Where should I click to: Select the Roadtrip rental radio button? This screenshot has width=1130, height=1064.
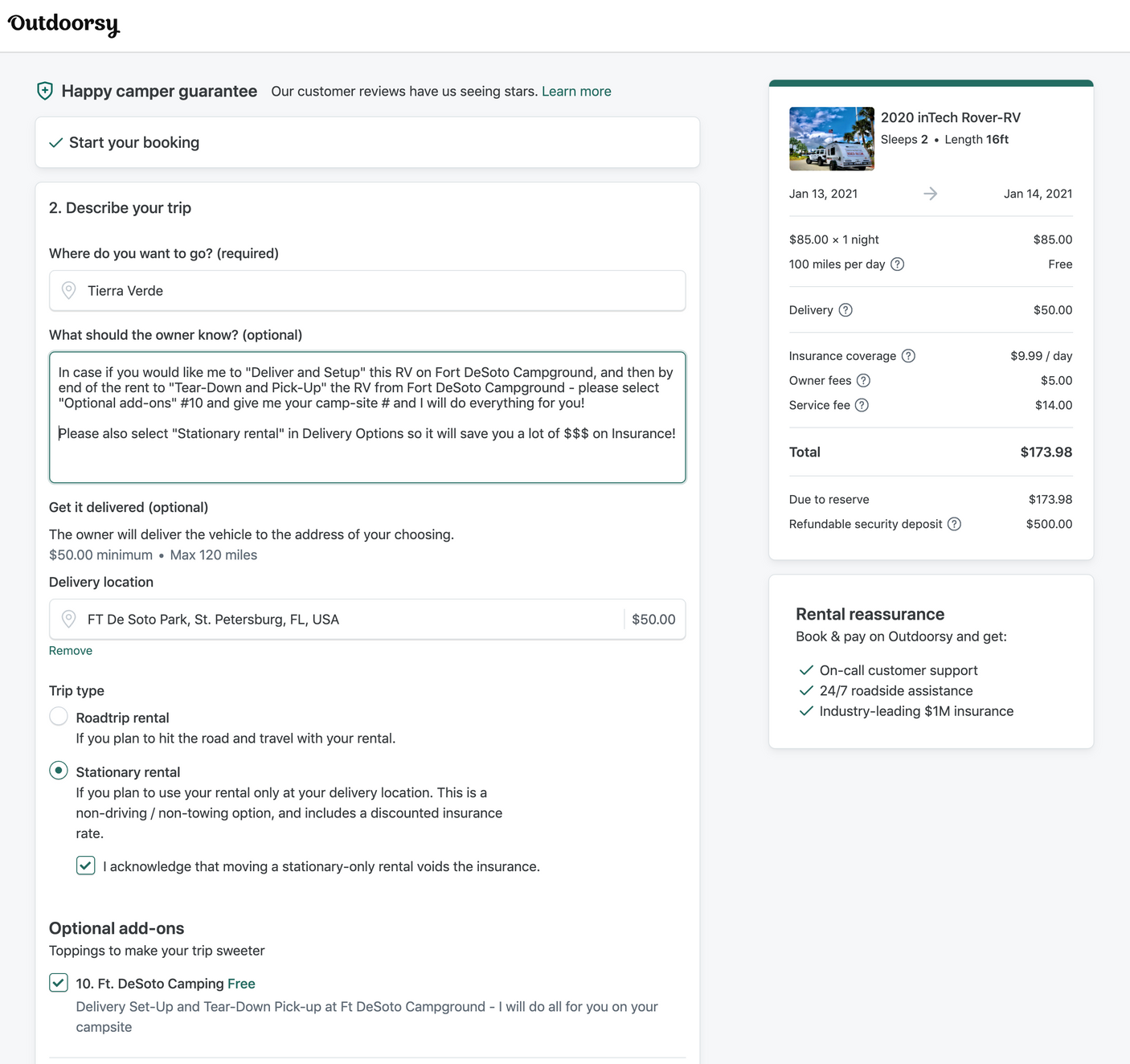59,716
